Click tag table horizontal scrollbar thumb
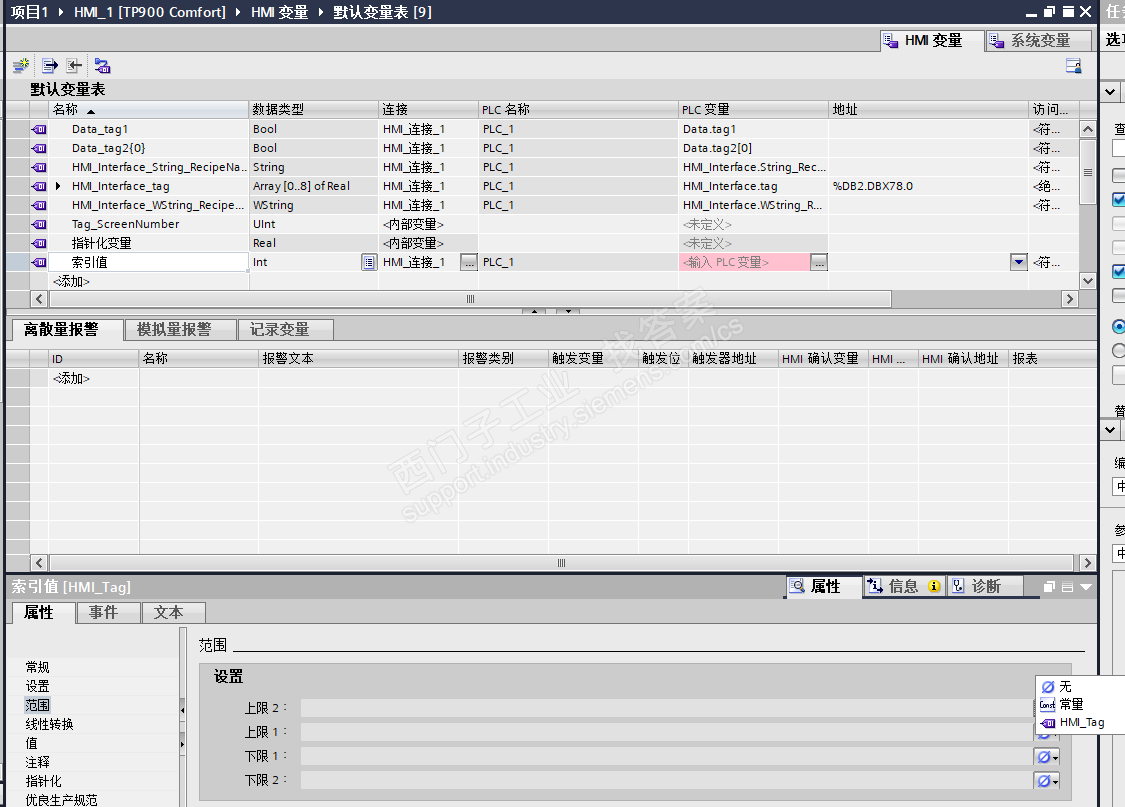 click(x=470, y=299)
